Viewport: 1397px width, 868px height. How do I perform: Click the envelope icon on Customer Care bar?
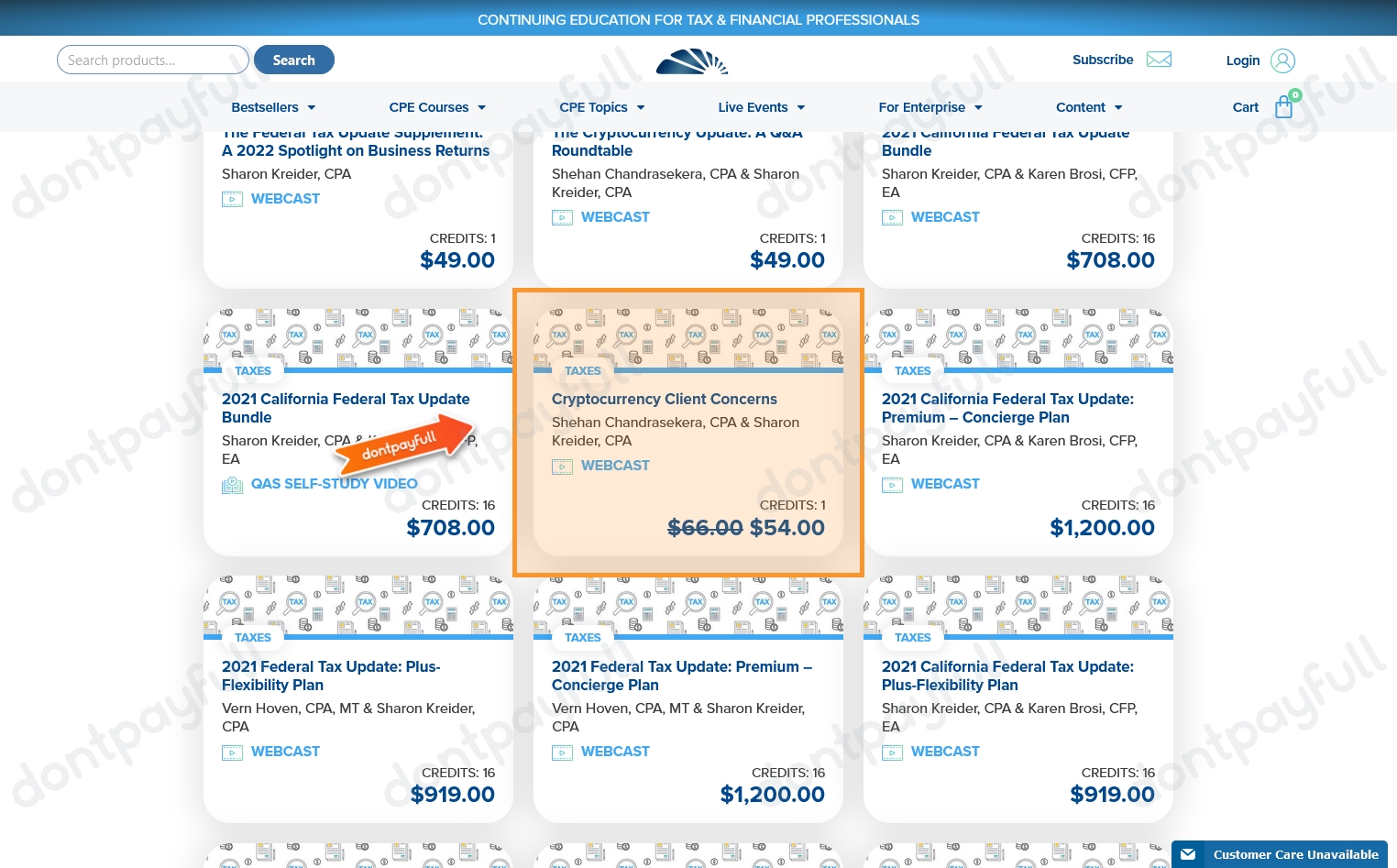pyautogui.click(x=1189, y=853)
